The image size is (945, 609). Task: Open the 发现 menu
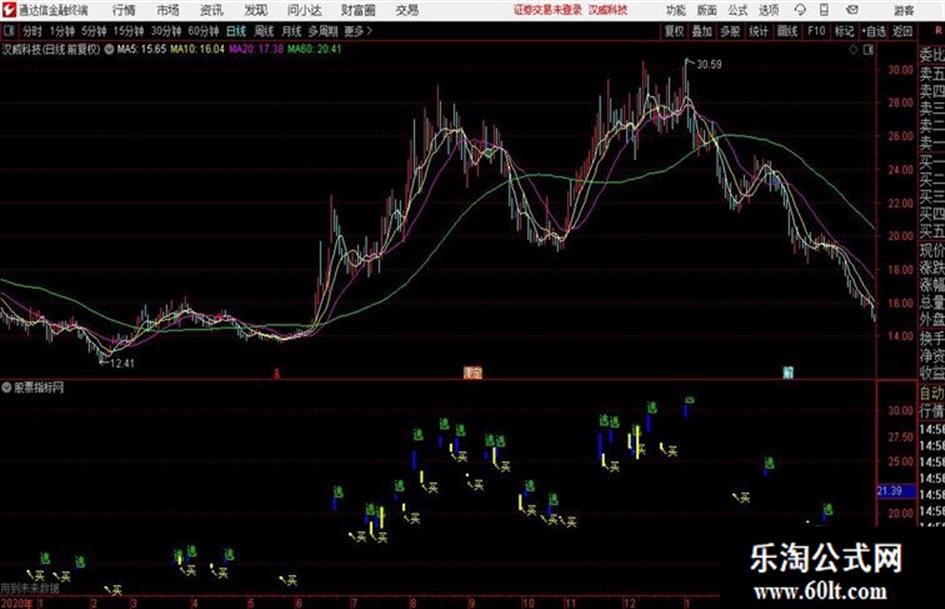tap(256, 10)
